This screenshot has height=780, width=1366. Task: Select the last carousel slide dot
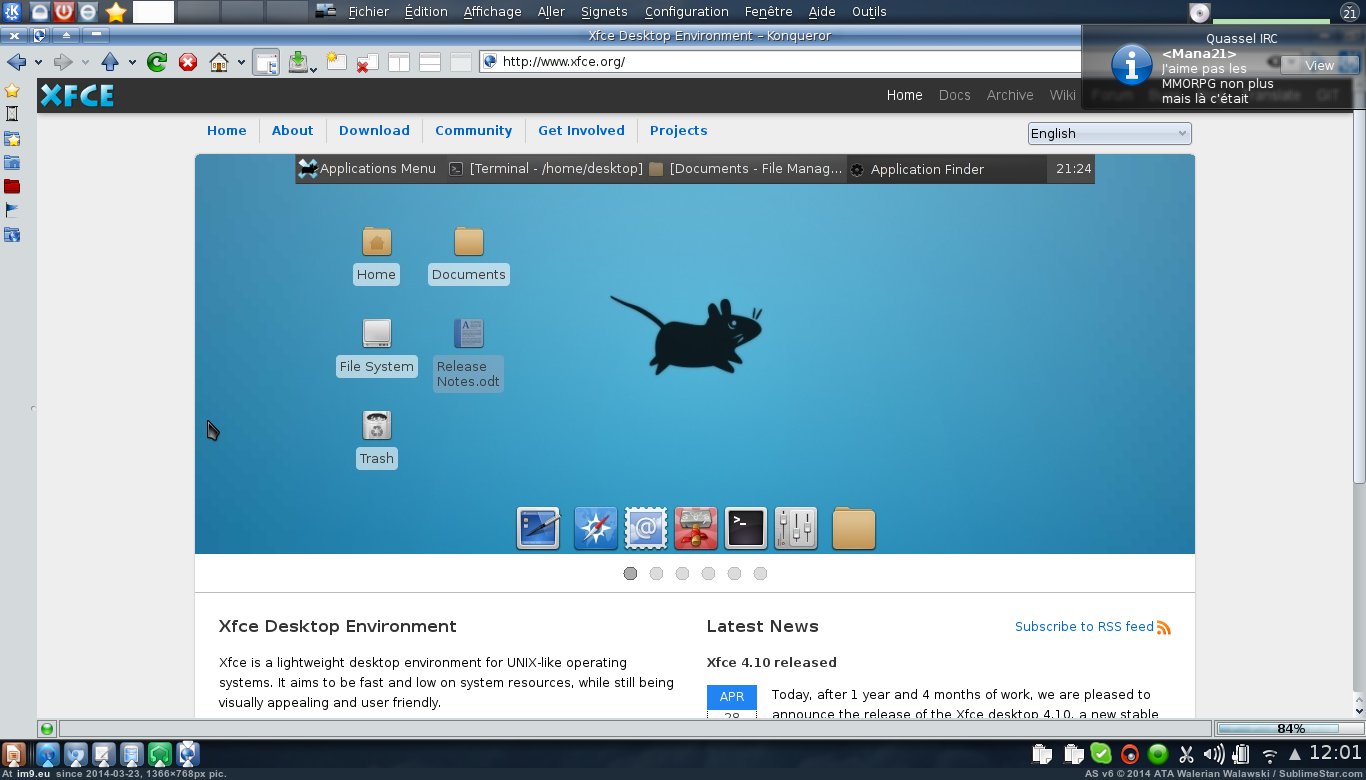click(760, 573)
